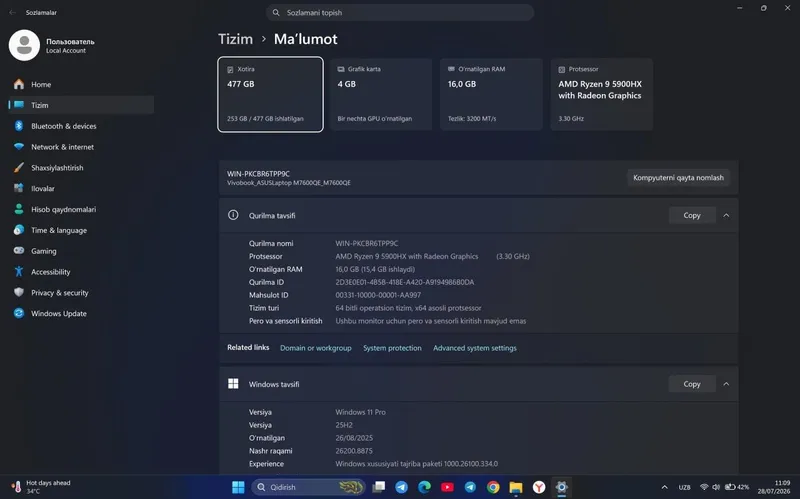This screenshot has height=499, width=800.
Task: Click the Settings gear taskbar icon
Action: [562, 487]
